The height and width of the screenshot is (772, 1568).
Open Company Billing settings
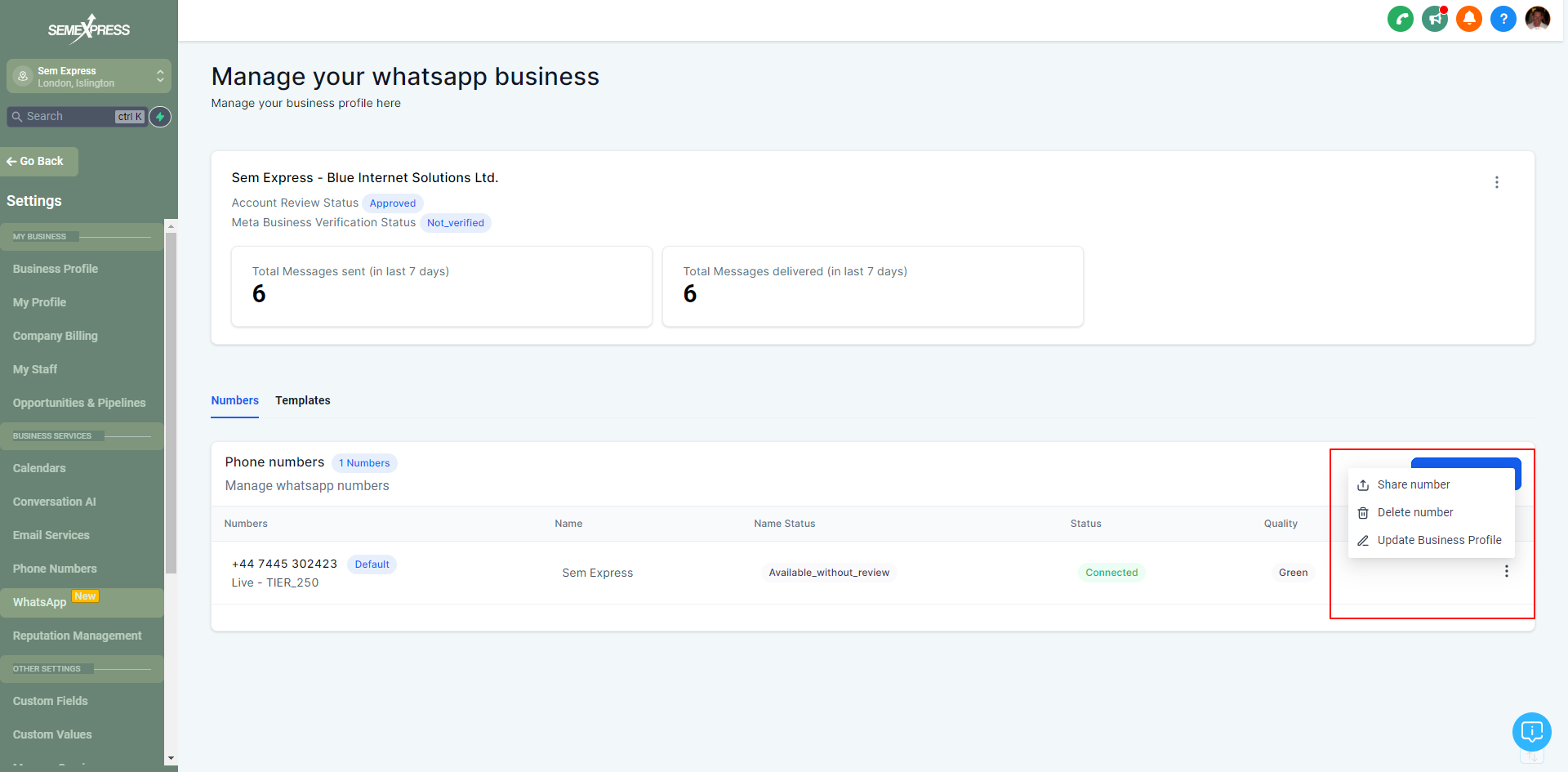(x=56, y=336)
